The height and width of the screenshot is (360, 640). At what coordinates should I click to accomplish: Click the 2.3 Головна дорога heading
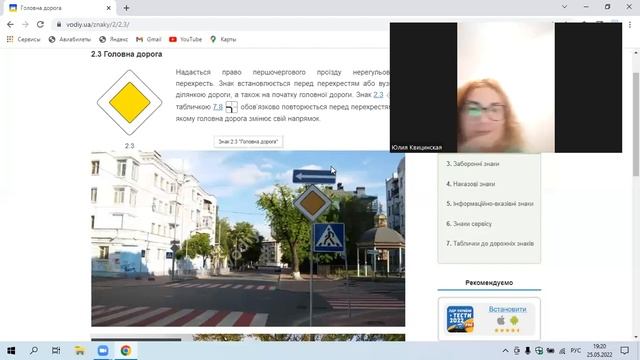[127, 54]
